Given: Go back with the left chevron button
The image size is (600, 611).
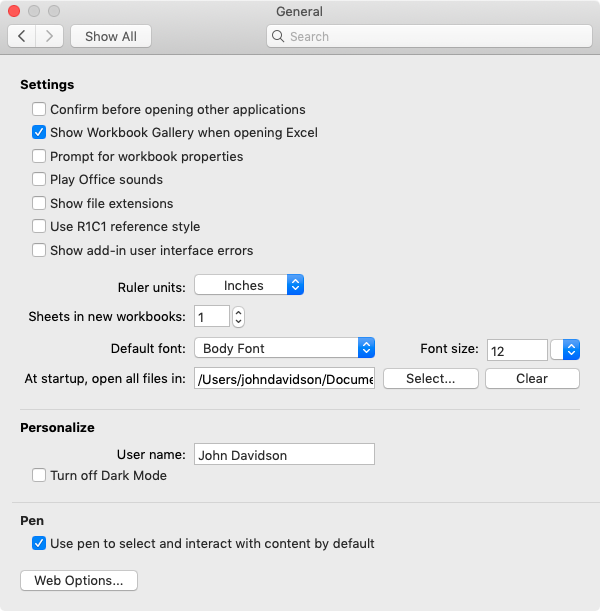Looking at the screenshot, I should coord(22,36).
